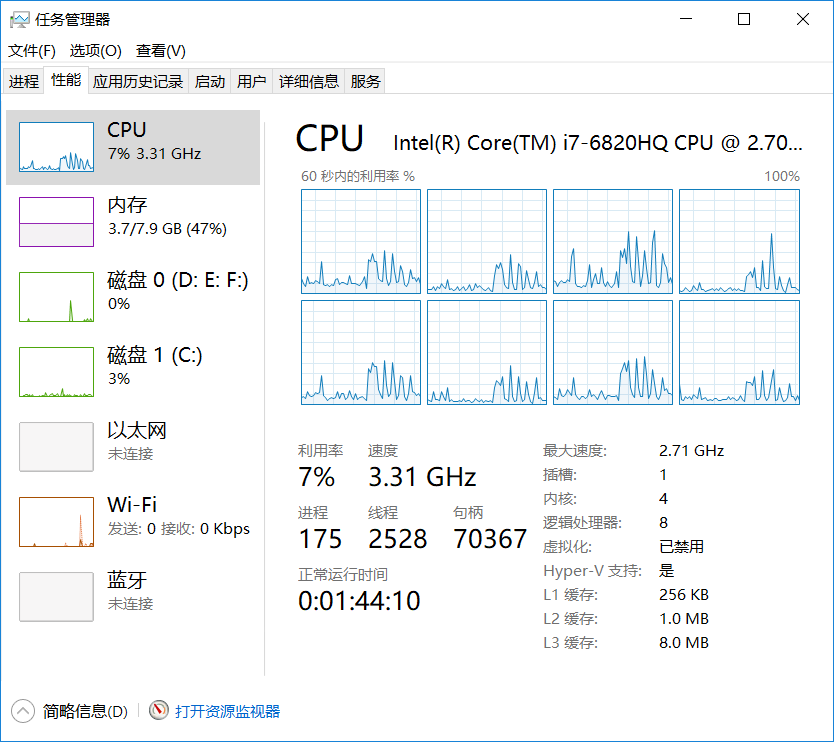Click the first logical processor graph
This screenshot has width=834, height=742.
tap(361, 241)
